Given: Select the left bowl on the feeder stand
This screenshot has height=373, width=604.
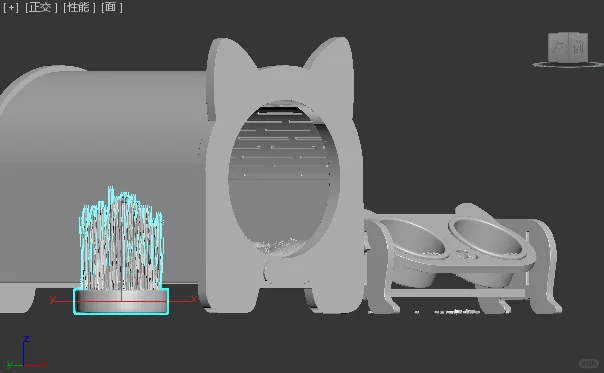Looking at the screenshot, I should [x=413, y=238].
